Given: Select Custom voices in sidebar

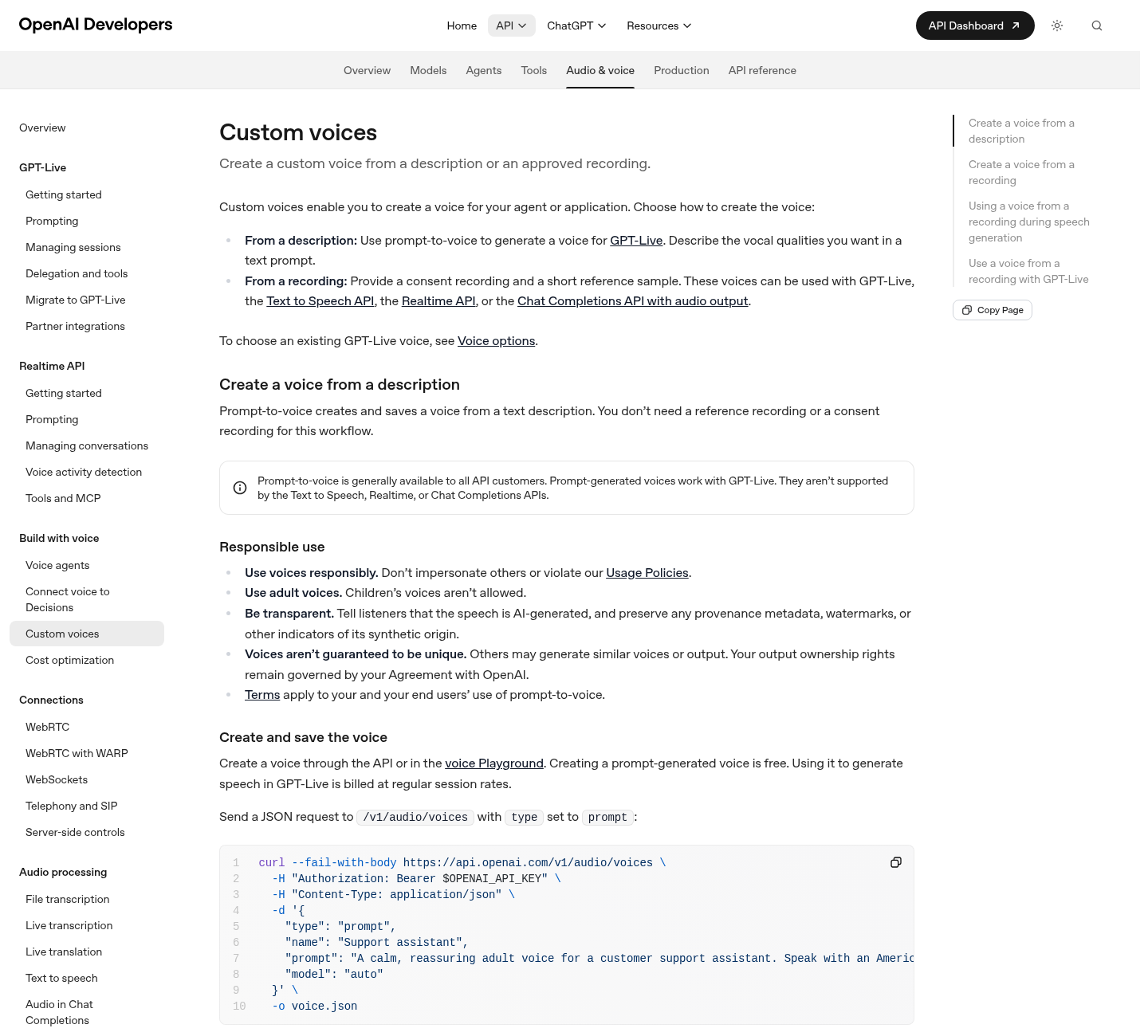Looking at the screenshot, I should point(87,634).
